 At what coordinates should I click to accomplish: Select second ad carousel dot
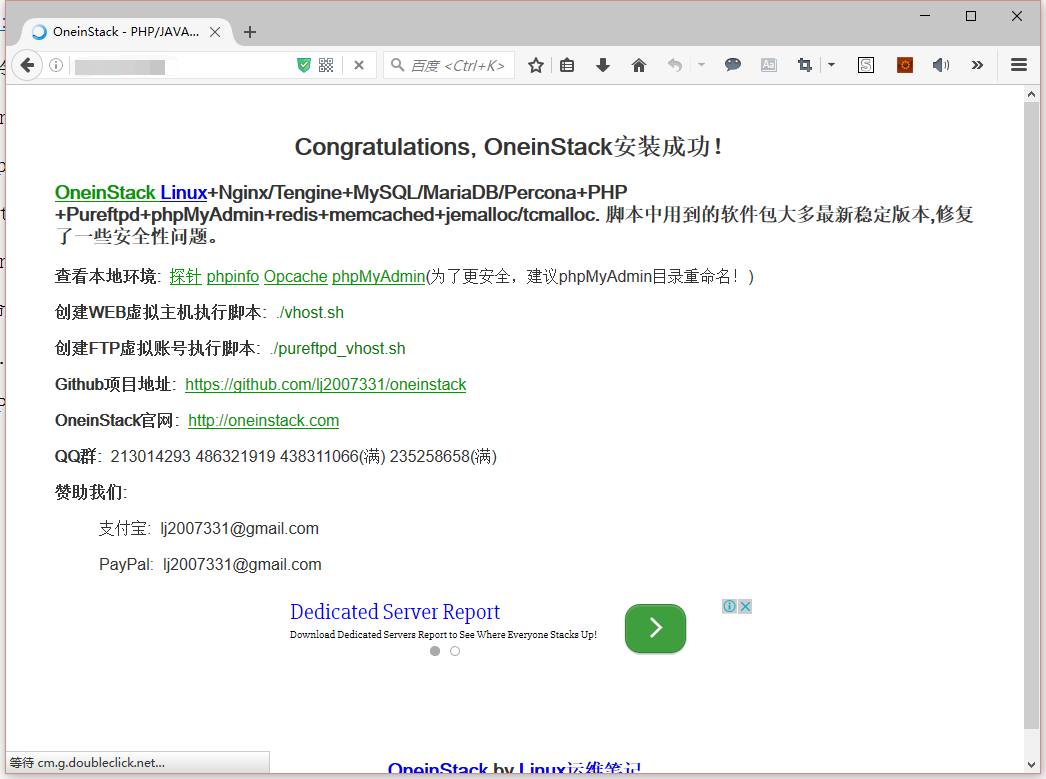pyautogui.click(x=455, y=651)
